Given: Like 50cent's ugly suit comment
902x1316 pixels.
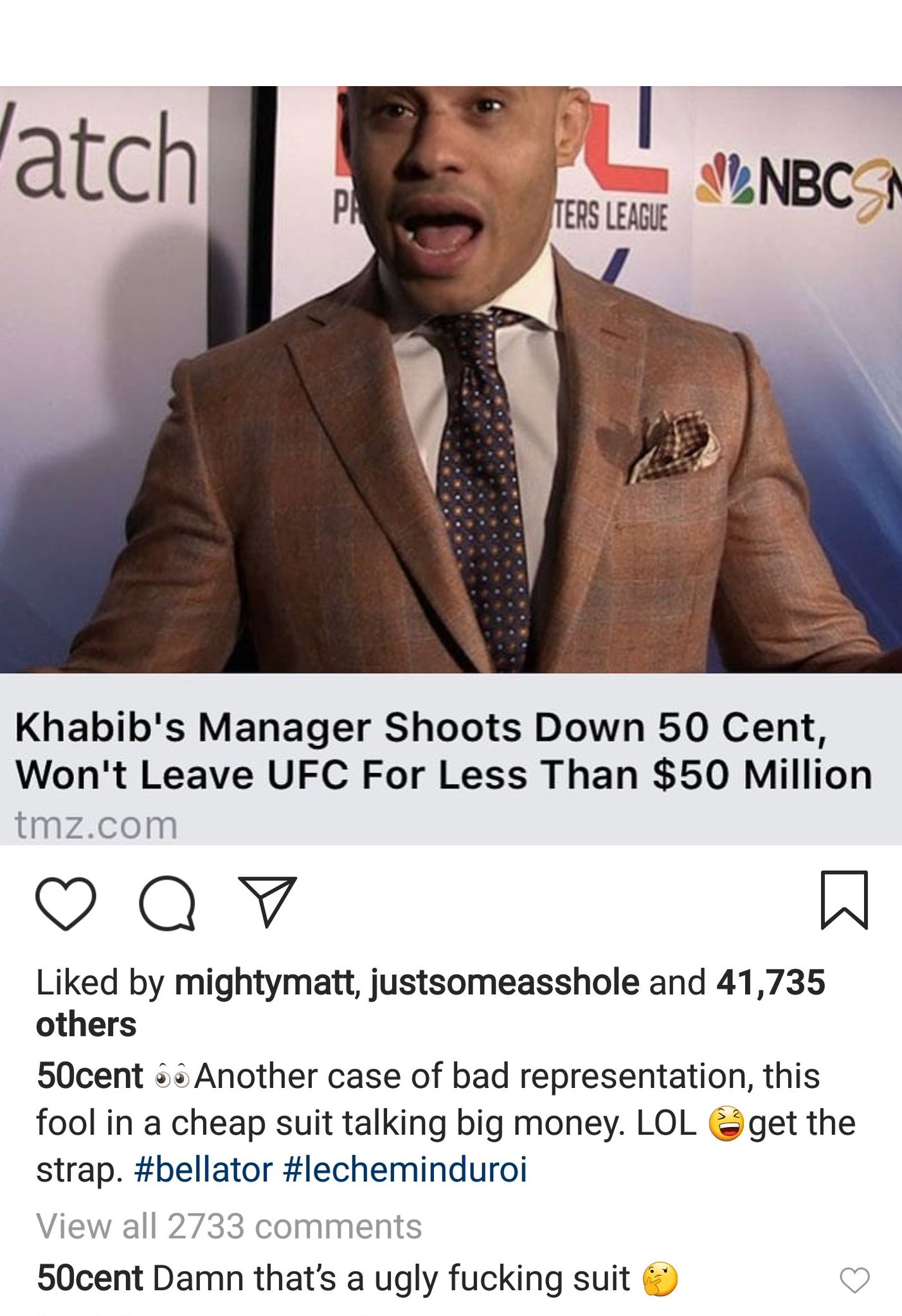Looking at the screenshot, I should tap(855, 1280).
